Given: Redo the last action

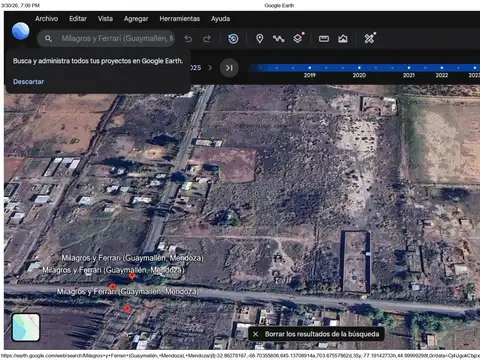Looking at the screenshot, I should (x=207, y=39).
